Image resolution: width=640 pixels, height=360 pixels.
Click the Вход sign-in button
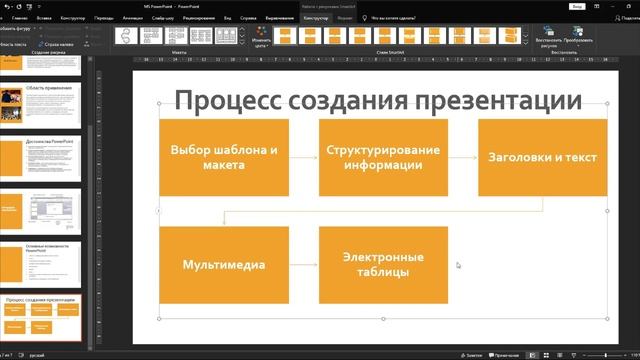pos(577,7)
